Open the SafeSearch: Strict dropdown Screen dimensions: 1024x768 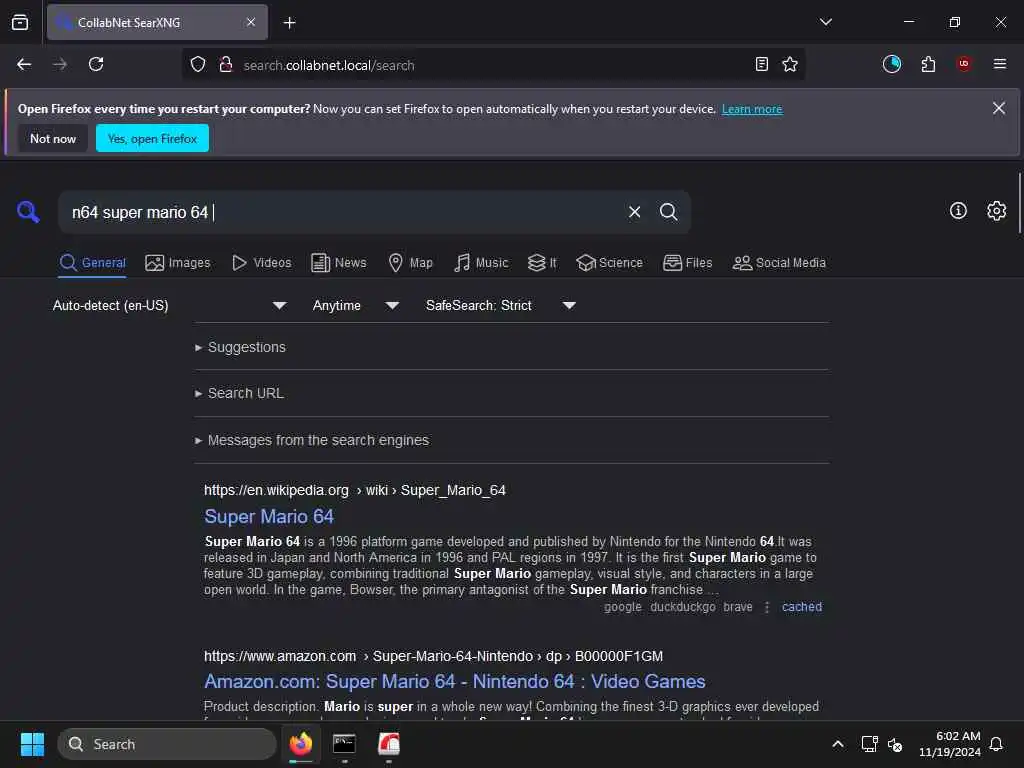[x=500, y=306]
